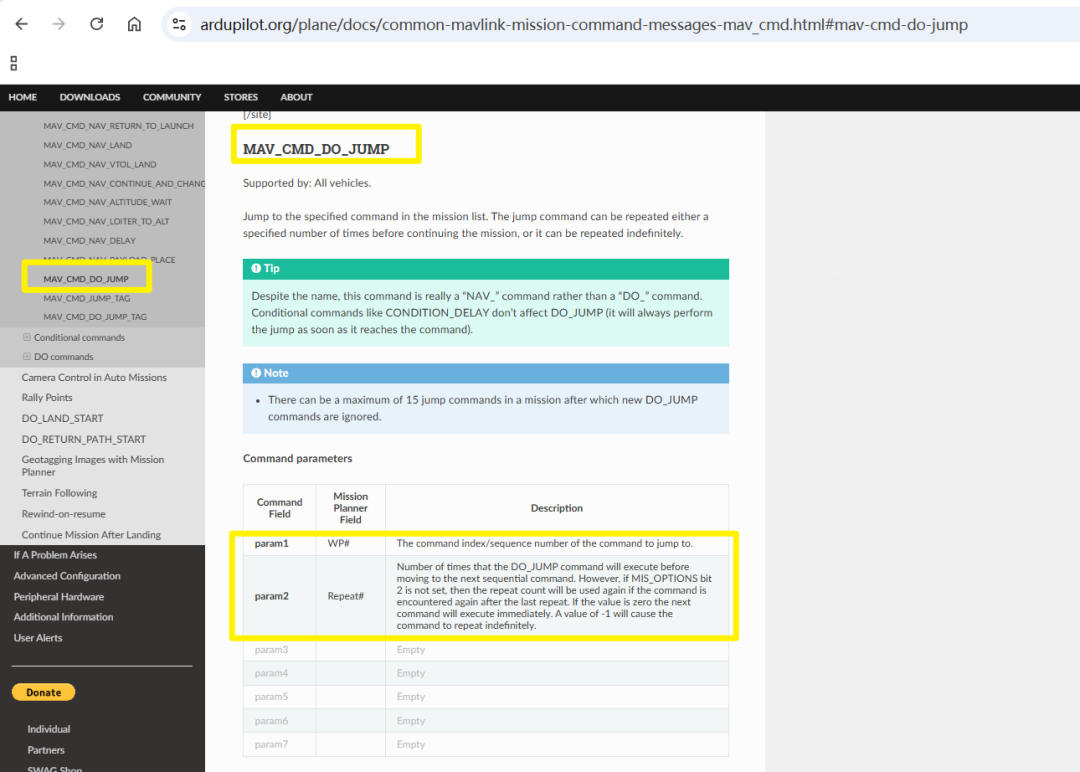The image size is (1080, 772).
Task: Reload the page with refresh icon
Action: [x=96, y=24]
